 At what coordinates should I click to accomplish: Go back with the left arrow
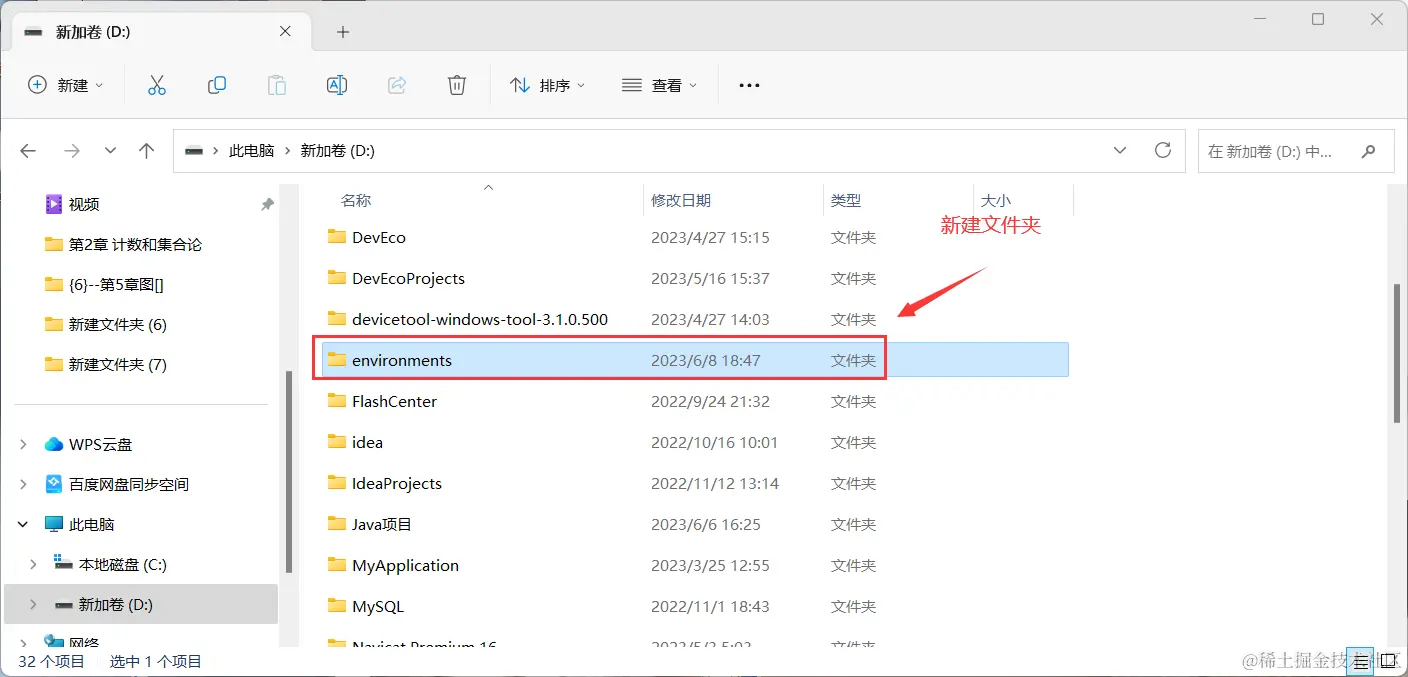pyautogui.click(x=28, y=151)
